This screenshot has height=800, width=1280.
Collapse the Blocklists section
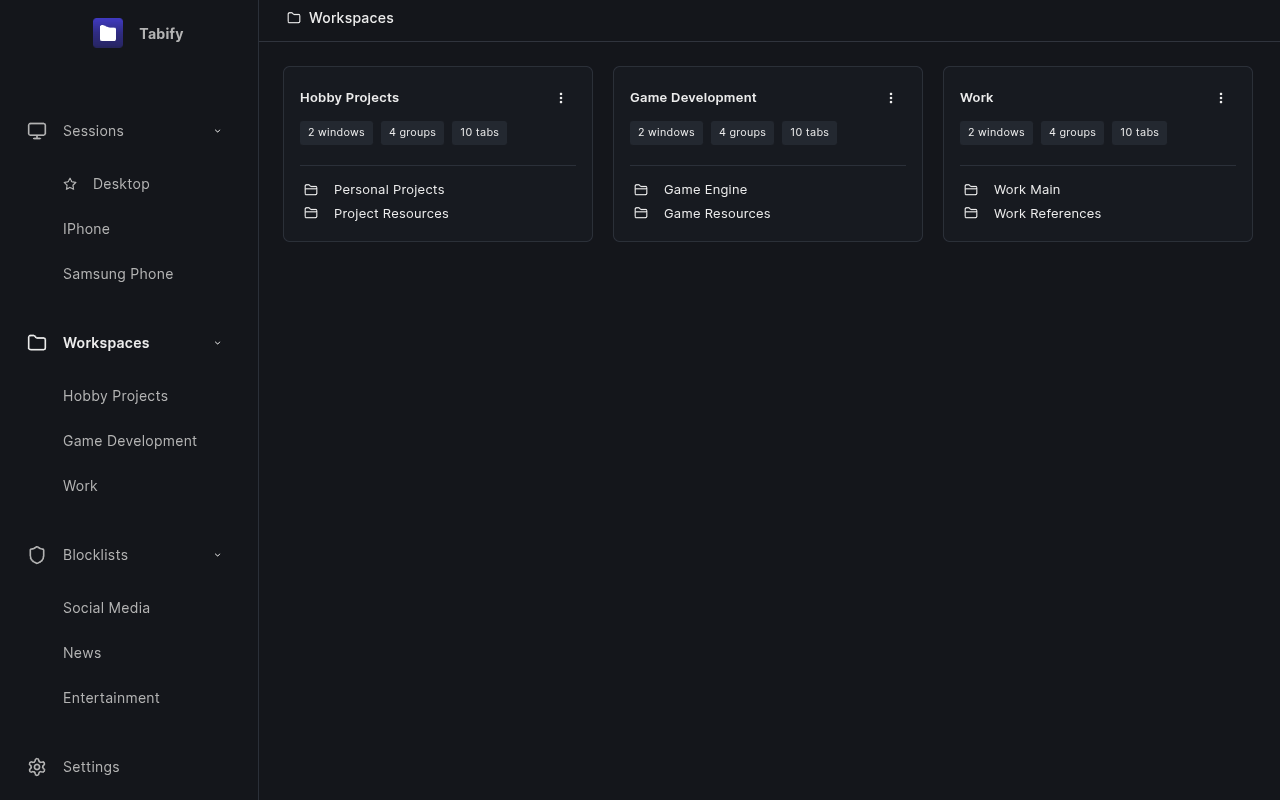(217, 555)
